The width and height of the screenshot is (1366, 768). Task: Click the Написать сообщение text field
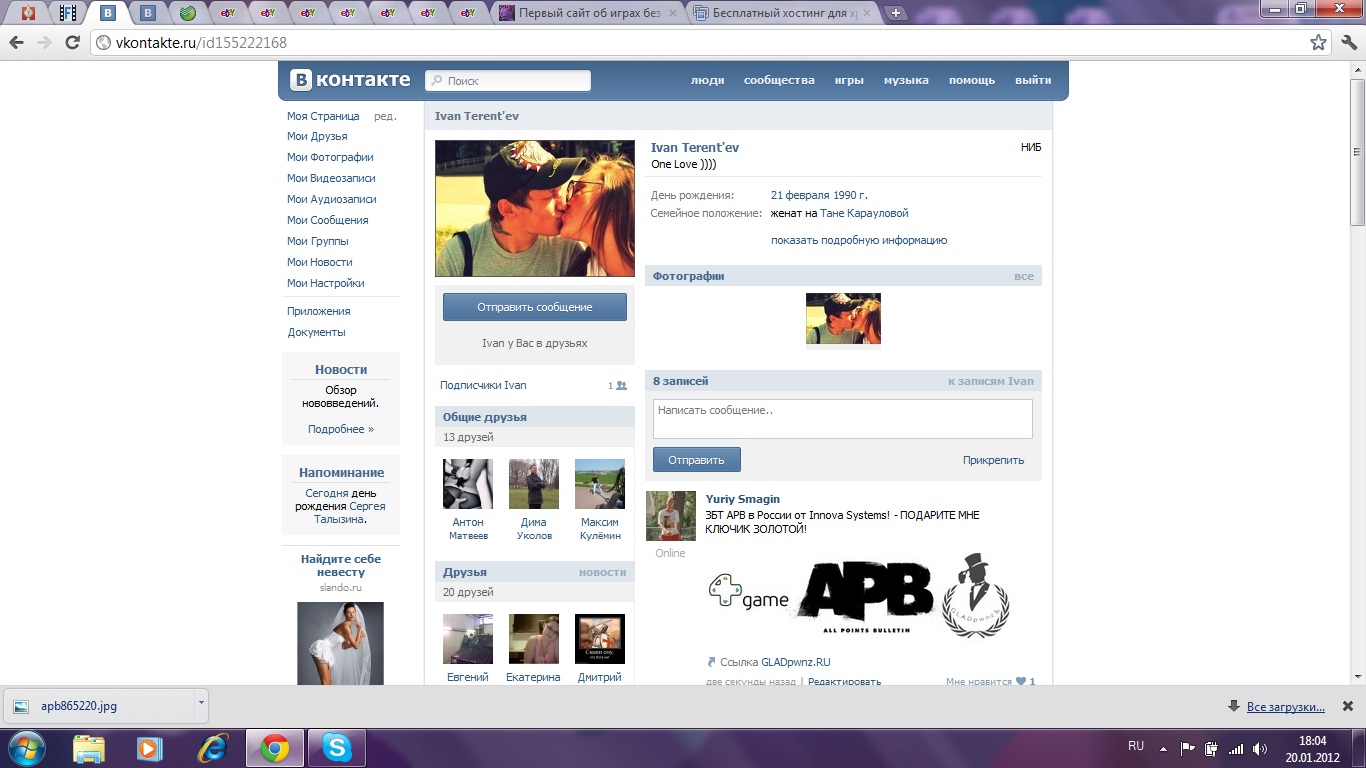click(842, 419)
